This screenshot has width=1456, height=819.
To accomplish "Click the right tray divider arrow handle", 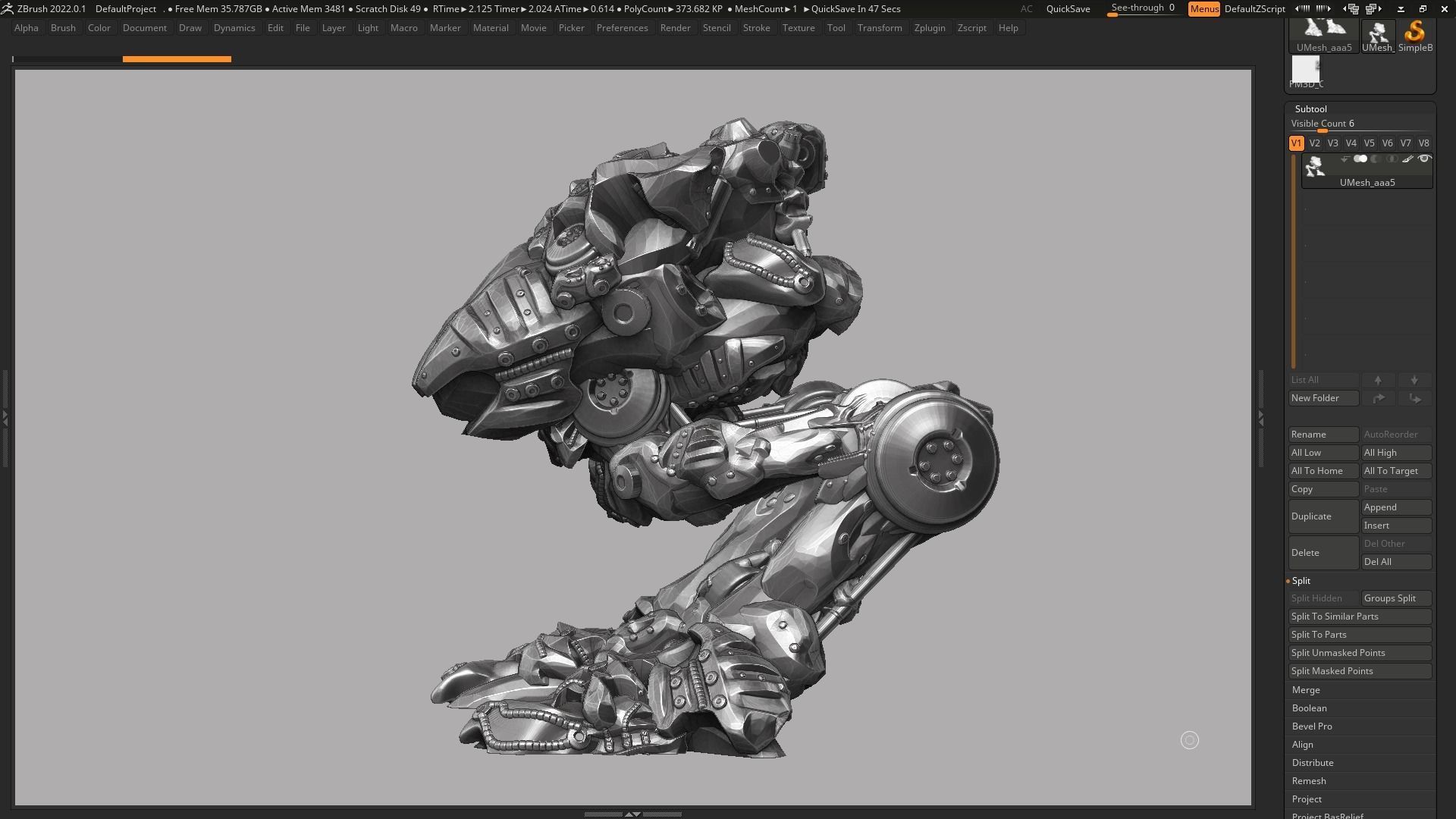I will tap(1261, 417).
